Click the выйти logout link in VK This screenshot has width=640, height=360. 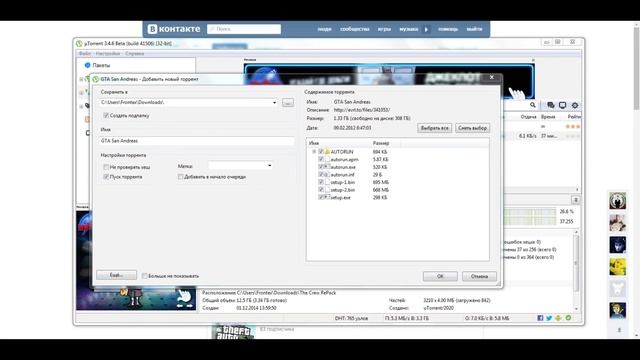(x=474, y=29)
